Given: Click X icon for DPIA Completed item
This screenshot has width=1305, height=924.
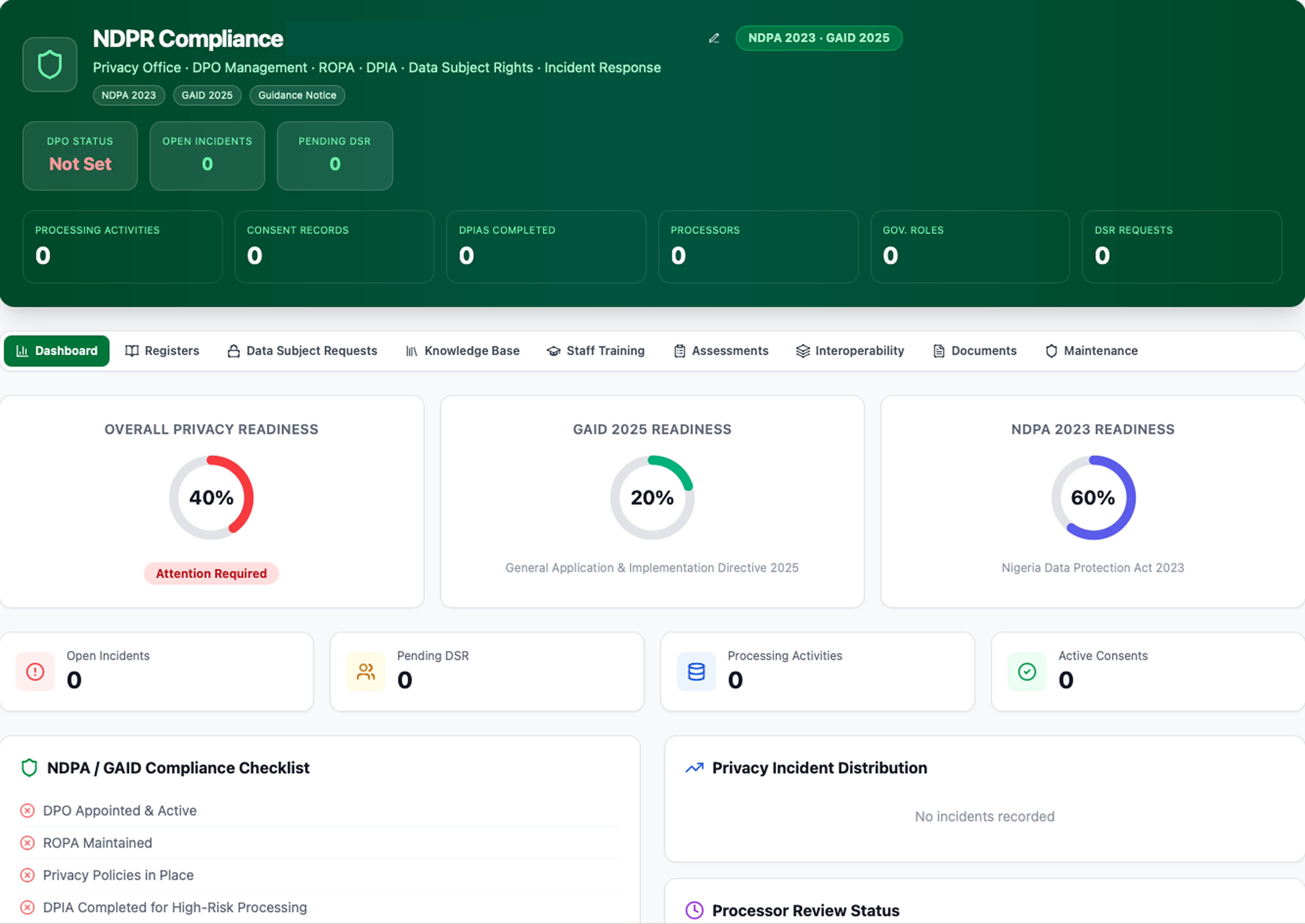Looking at the screenshot, I should (27, 907).
